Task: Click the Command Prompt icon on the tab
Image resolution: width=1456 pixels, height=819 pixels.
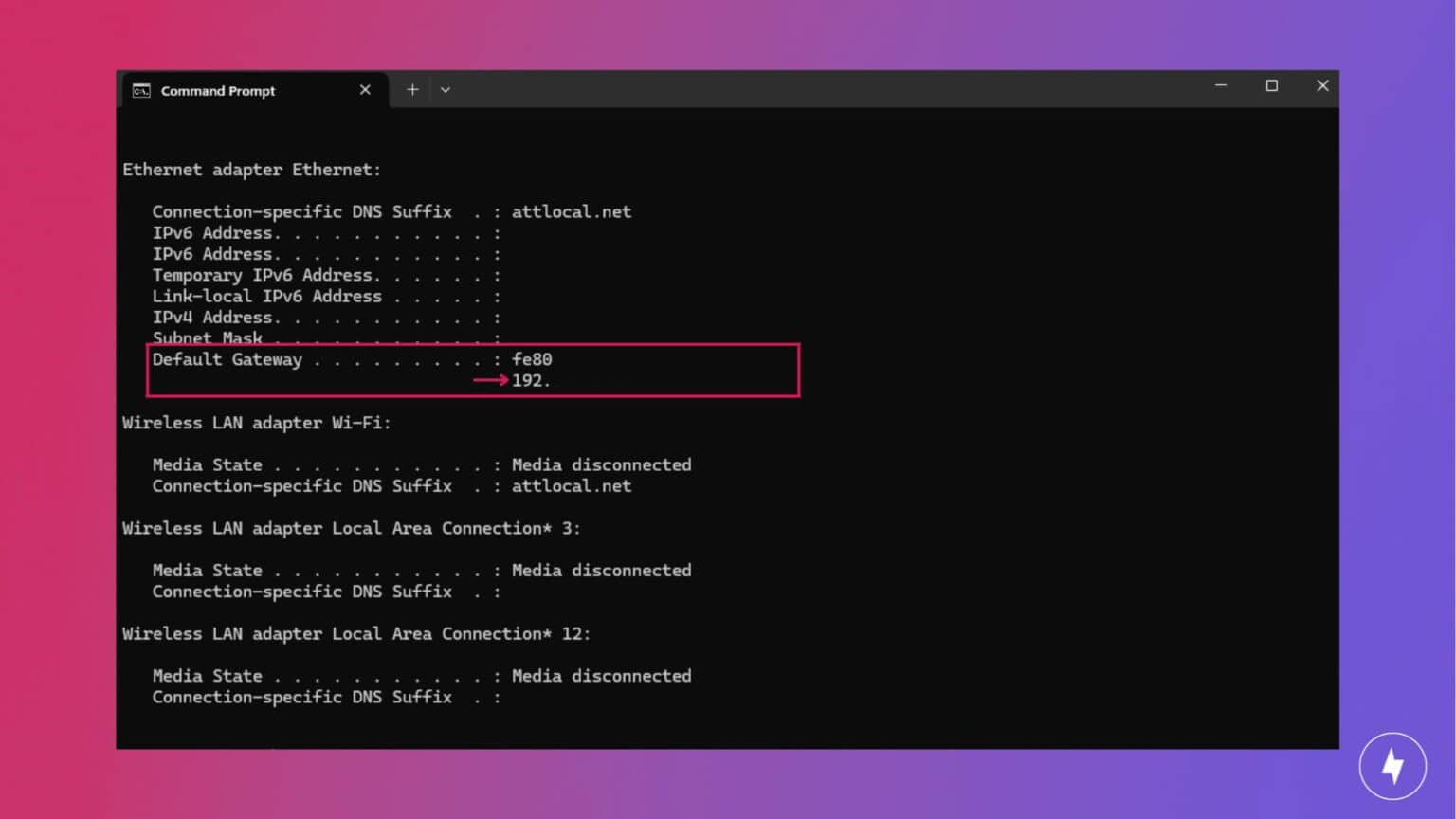Action: 141,90
